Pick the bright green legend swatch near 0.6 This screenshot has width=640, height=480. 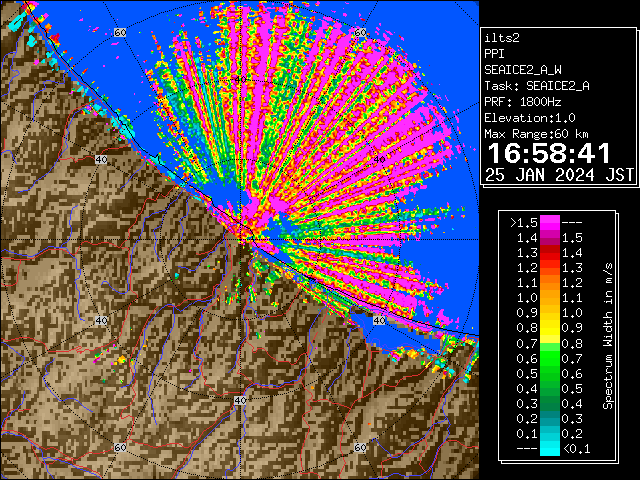[x=550, y=358]
